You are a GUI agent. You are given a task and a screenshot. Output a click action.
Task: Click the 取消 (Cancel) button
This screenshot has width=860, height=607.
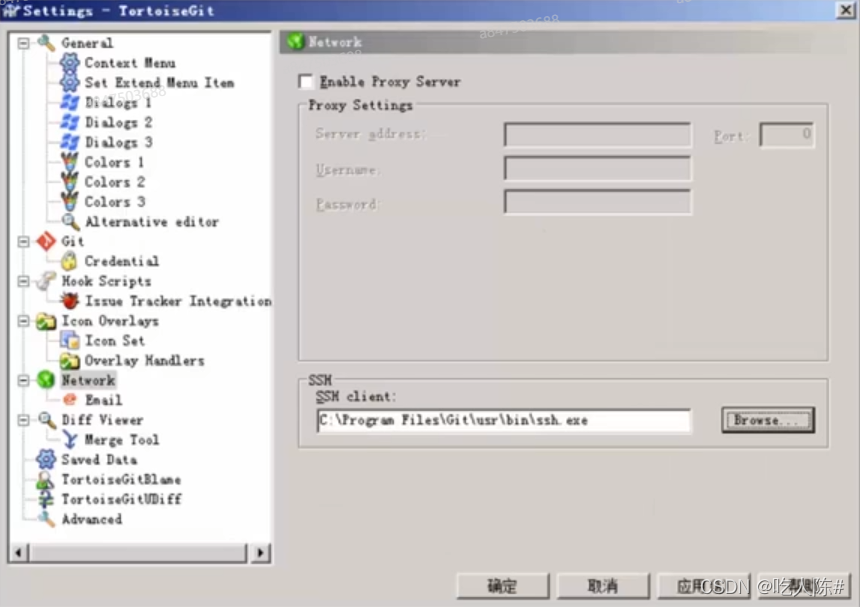pyautogui.click(x=603, y=586)
